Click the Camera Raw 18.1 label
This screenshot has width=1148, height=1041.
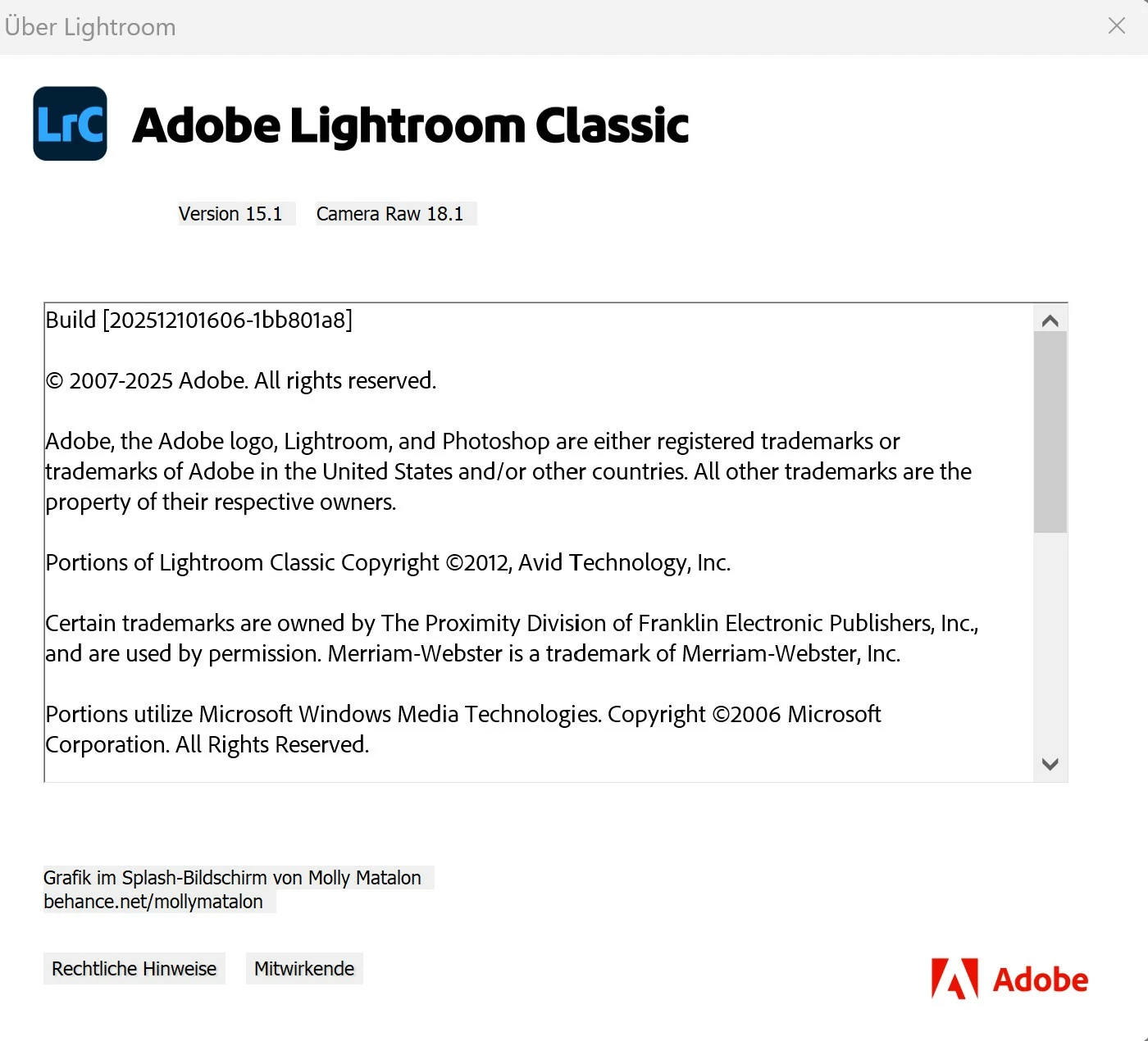[390, 214]
